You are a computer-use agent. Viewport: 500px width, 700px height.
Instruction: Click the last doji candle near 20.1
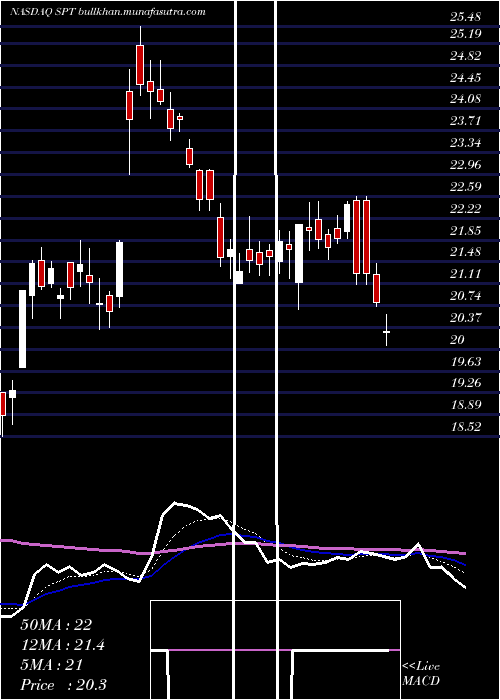(x=387, y=330)
